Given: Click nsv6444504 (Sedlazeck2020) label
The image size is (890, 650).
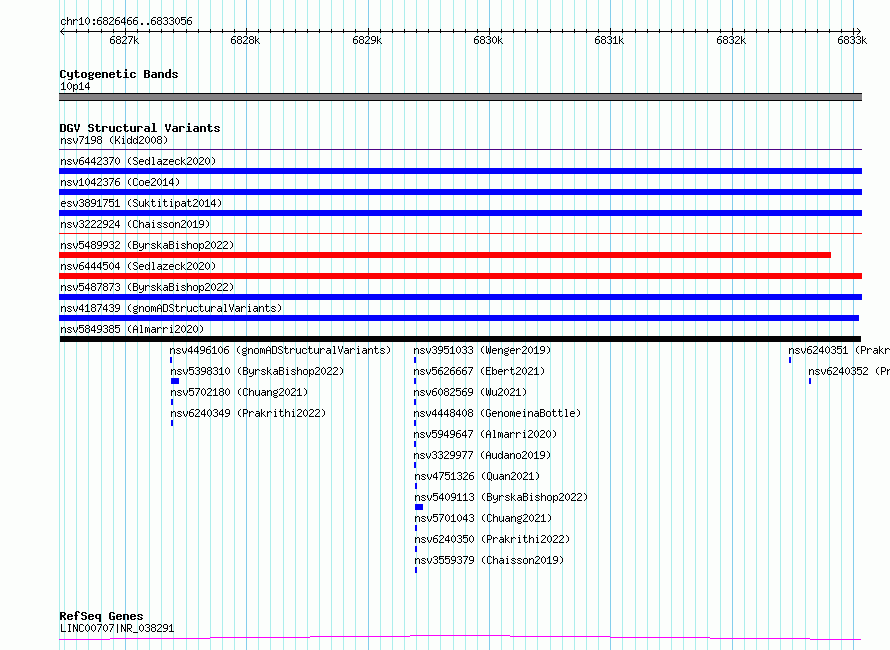Looking at the screenshot, I should 138,266.
